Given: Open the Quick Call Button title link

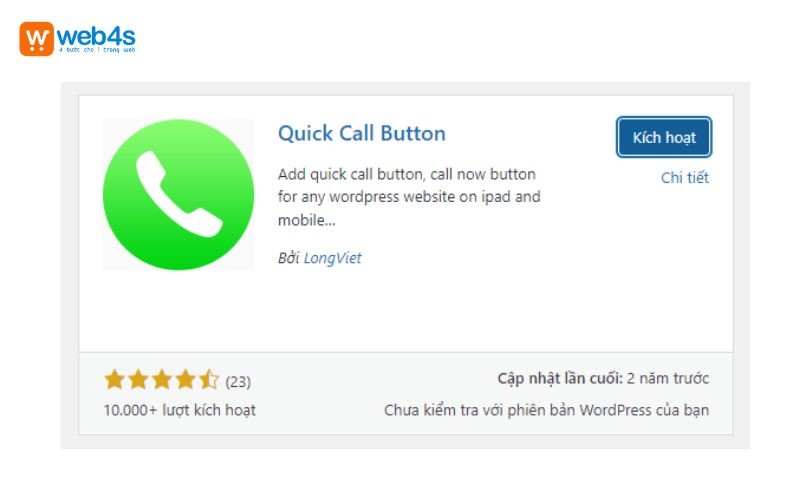Looking at the screenshot, I should point(362,133).
